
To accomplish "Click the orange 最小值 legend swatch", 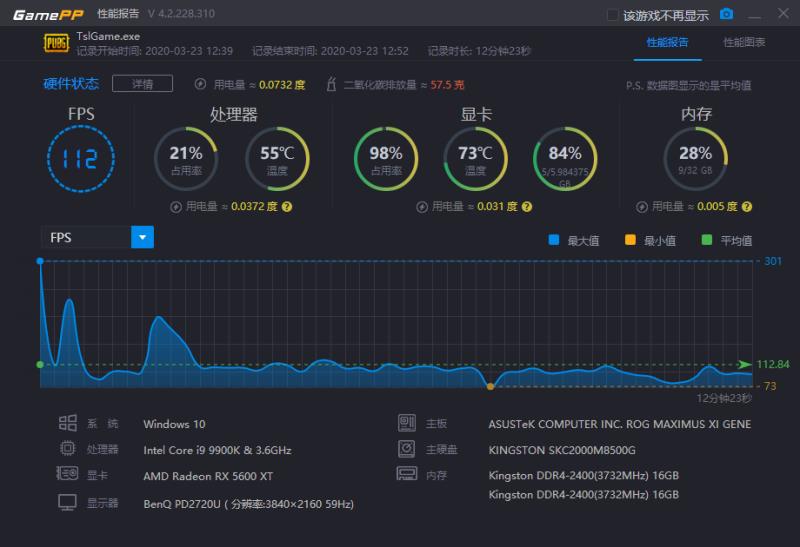I will [x=630, y=240].
